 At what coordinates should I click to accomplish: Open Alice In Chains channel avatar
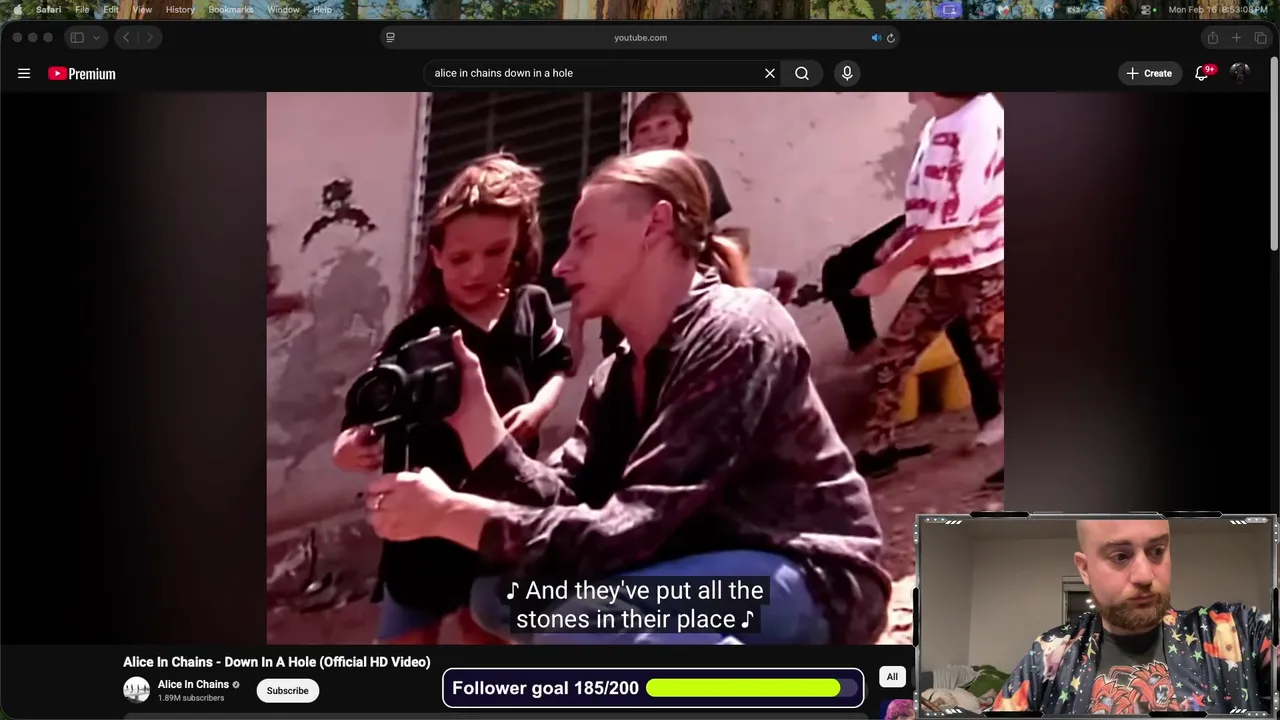point(136,690)
